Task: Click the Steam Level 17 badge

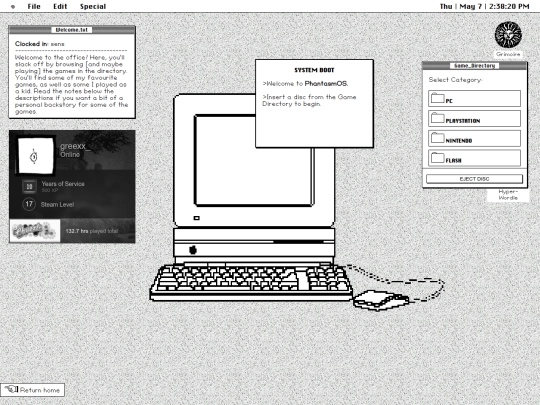Action: click(29, 204)
